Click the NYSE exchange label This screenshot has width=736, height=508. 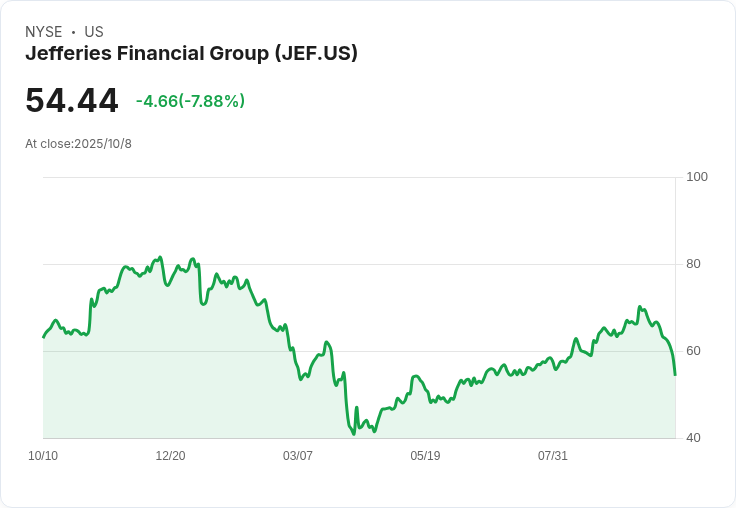(x=44, y=32)
